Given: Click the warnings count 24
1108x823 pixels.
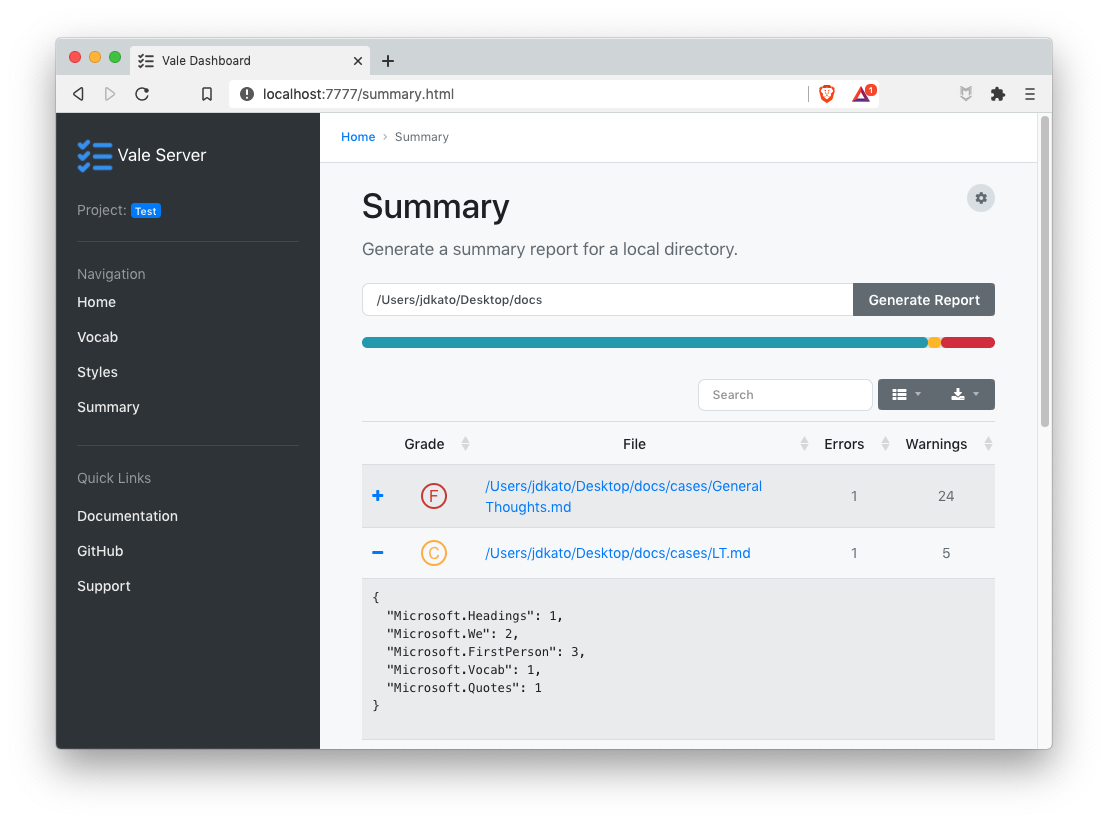Looking at the screenshot, I should point(946,496).
